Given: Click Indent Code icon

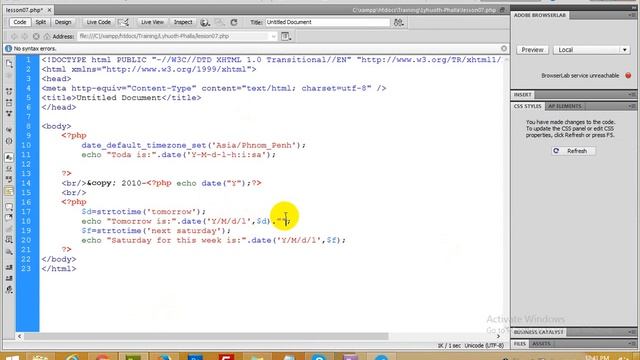Looking at the screenshot, I should [x=9, y=267].
